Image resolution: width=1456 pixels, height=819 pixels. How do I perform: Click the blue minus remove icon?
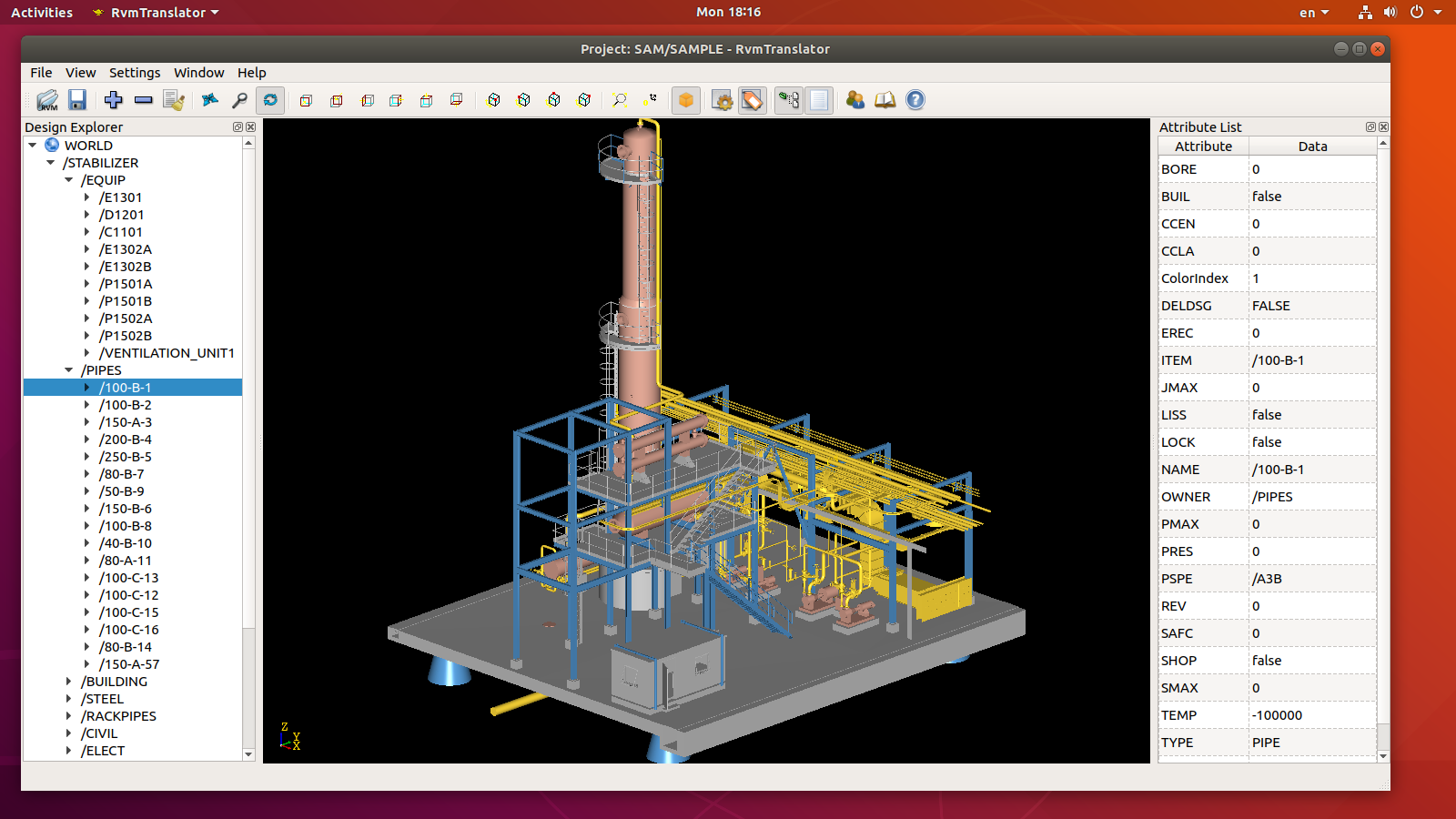click(x=143, y=100)
